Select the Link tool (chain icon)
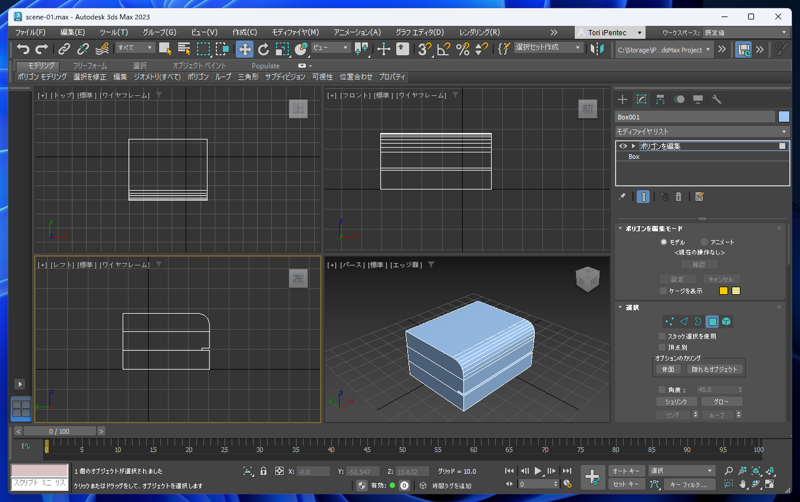 click(64, 49)
